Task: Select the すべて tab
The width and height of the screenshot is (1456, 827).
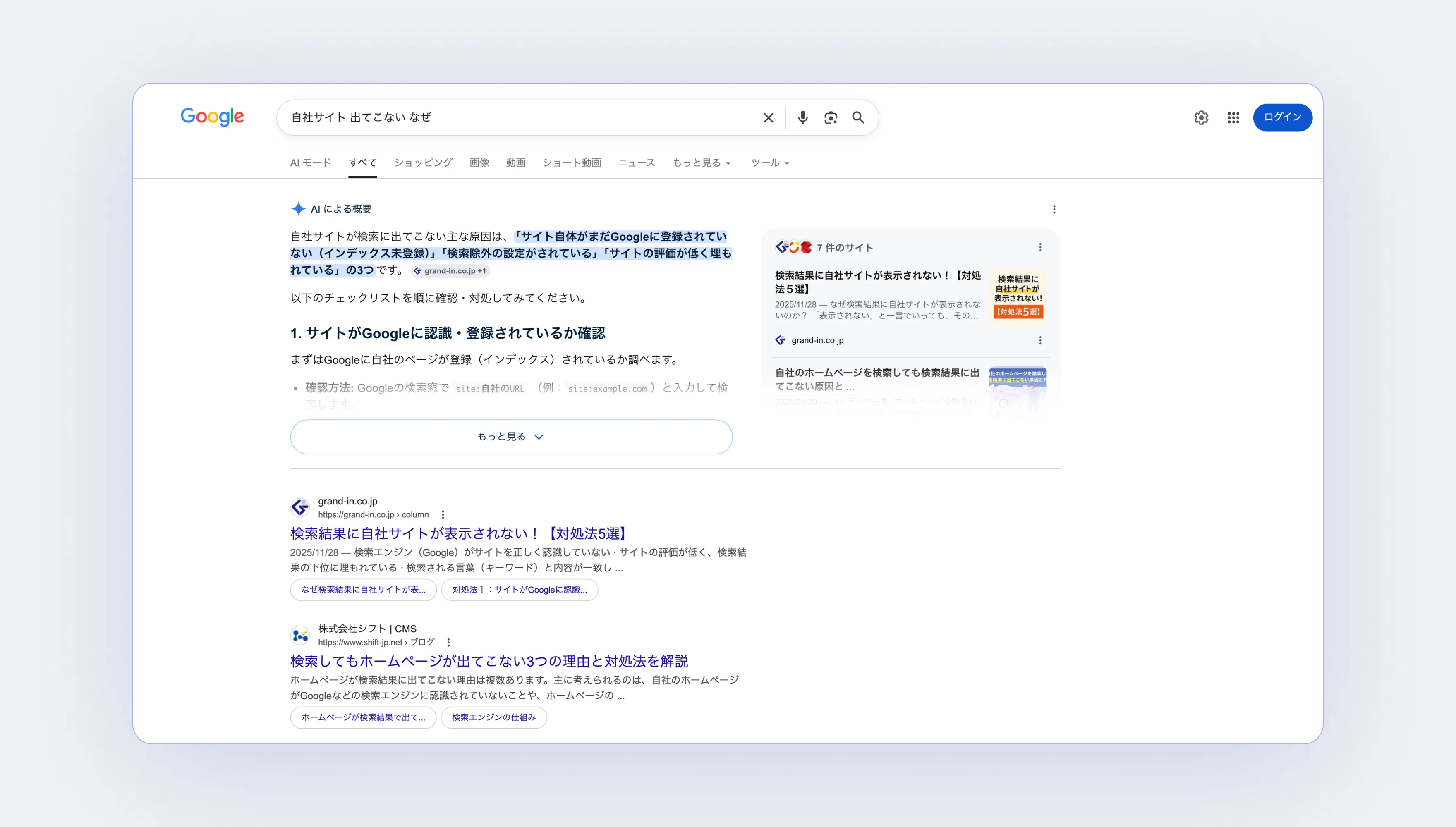Action: (x=362, y=163)
